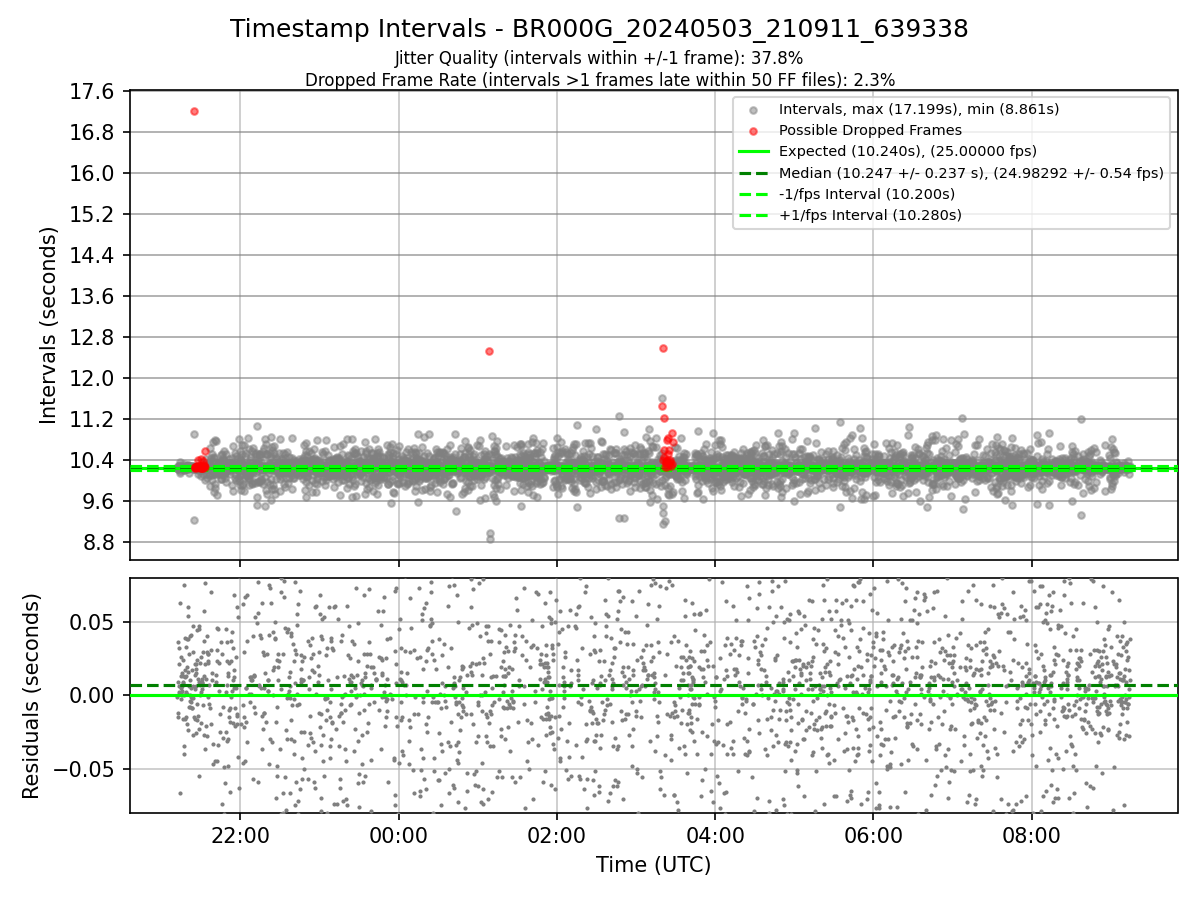This screenshot has width=1200, height=900.
Task: Click the 'Intervals (seconds)' y-axis label
Action: point(48,324)
